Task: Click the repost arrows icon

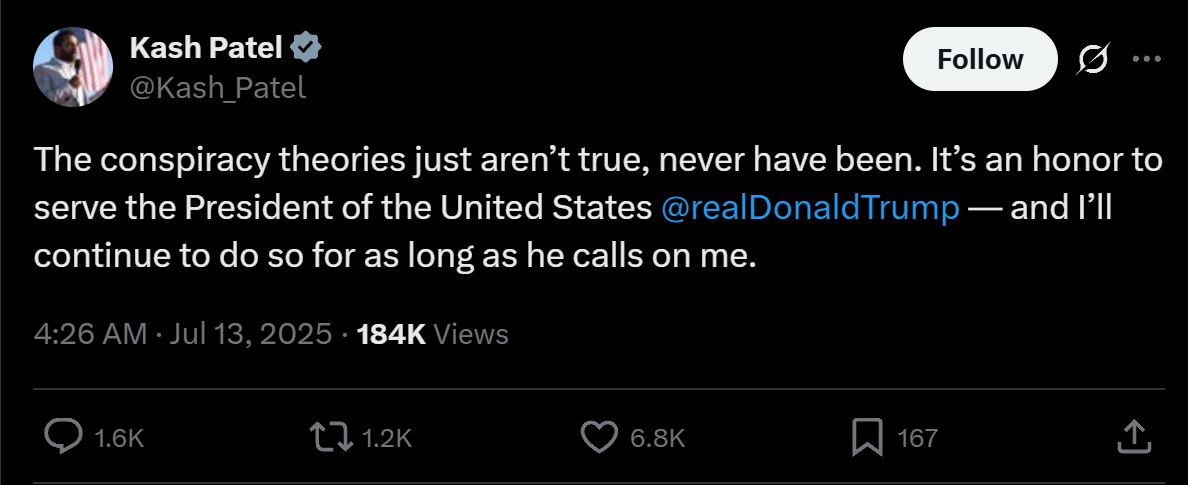Action: (331, 437)
